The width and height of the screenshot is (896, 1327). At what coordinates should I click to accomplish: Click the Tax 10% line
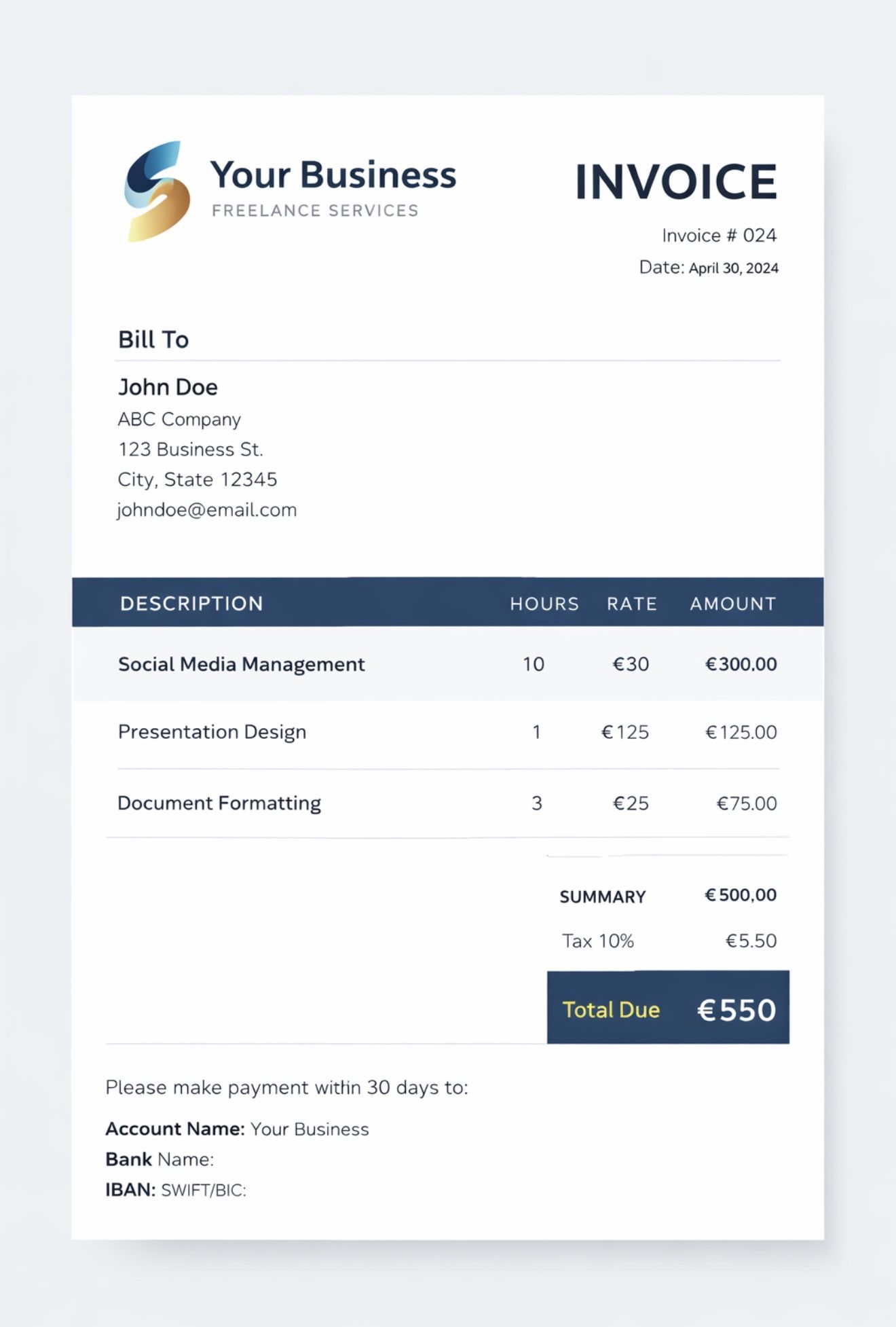point(598,941)
